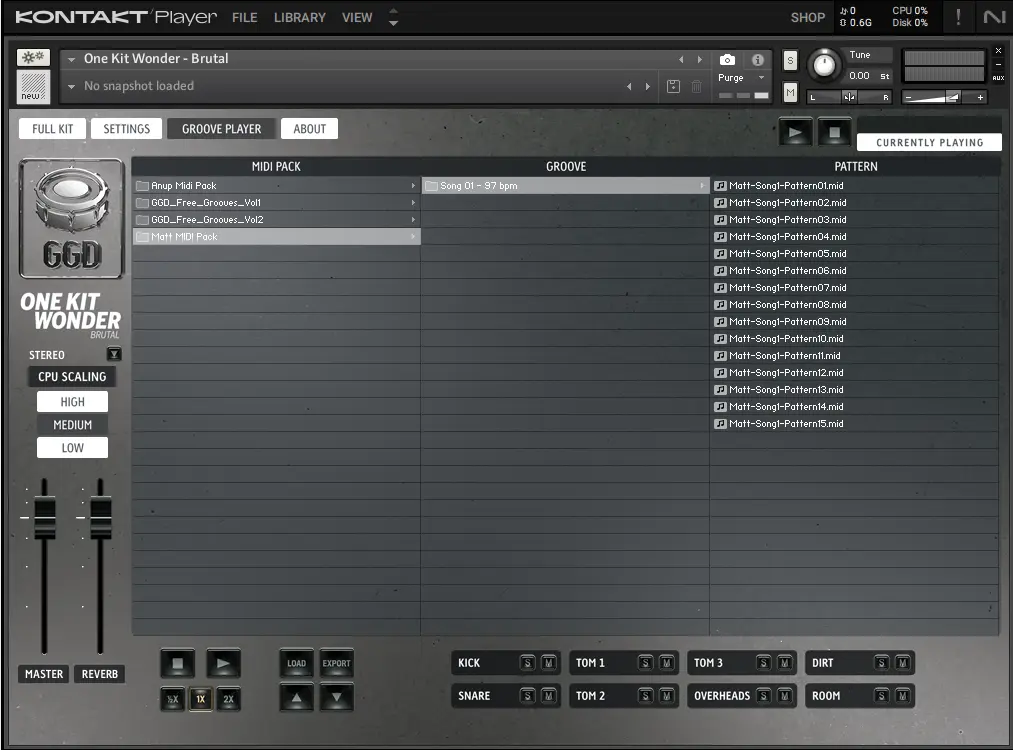Image resolution: width=1013 pixels, height=750 pixels.
Task: Click the Native Instruments NI logo
Action: [x=994, y=17]
